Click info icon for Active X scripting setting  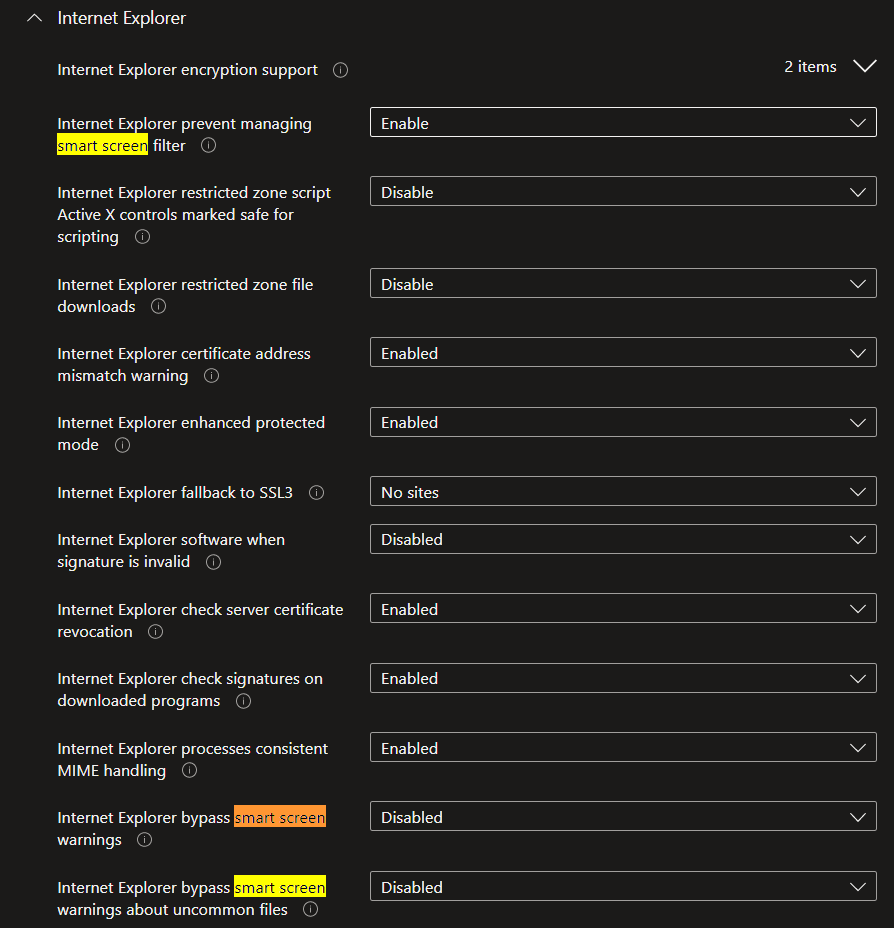click(x=142, y=237)
